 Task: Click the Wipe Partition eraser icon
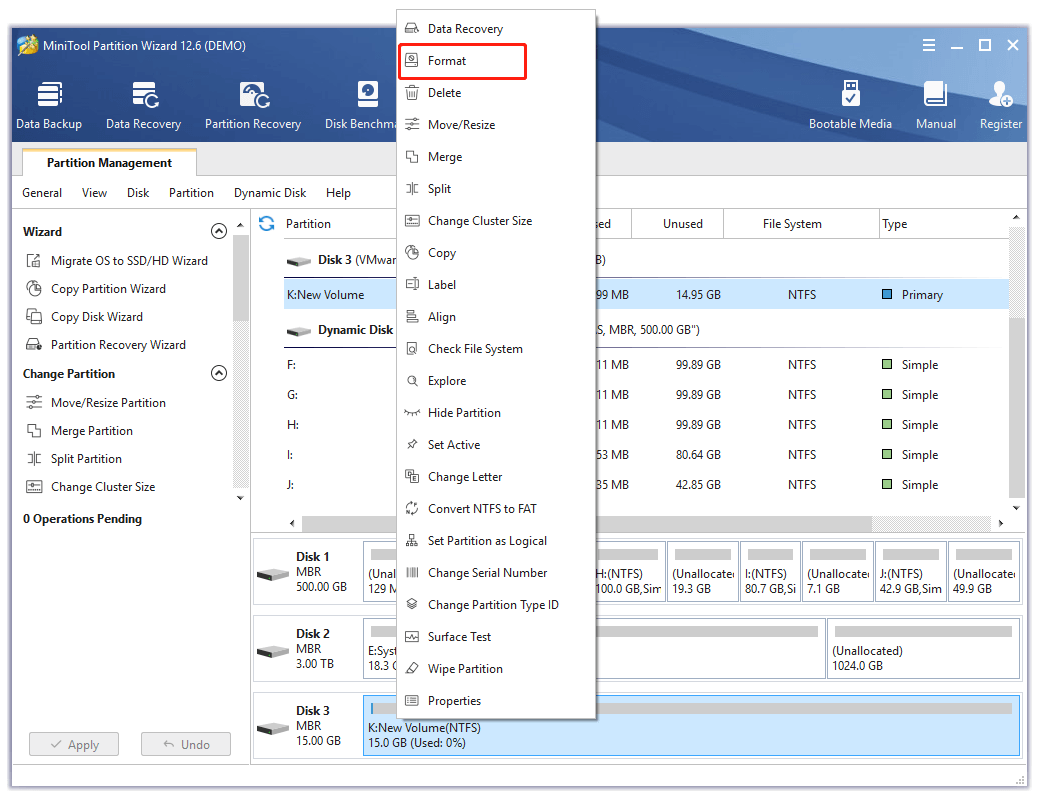412,669
